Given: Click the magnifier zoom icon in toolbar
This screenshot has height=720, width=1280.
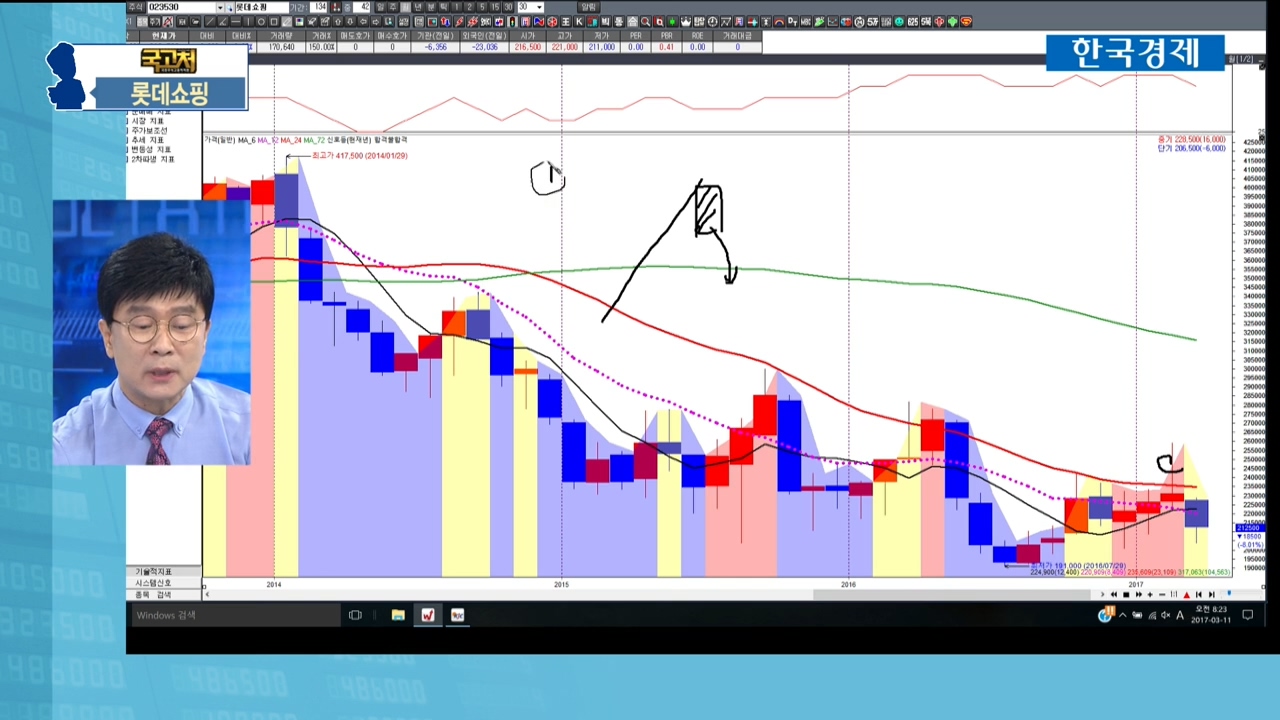Looking at the screenshot, I should click(645, 22).
